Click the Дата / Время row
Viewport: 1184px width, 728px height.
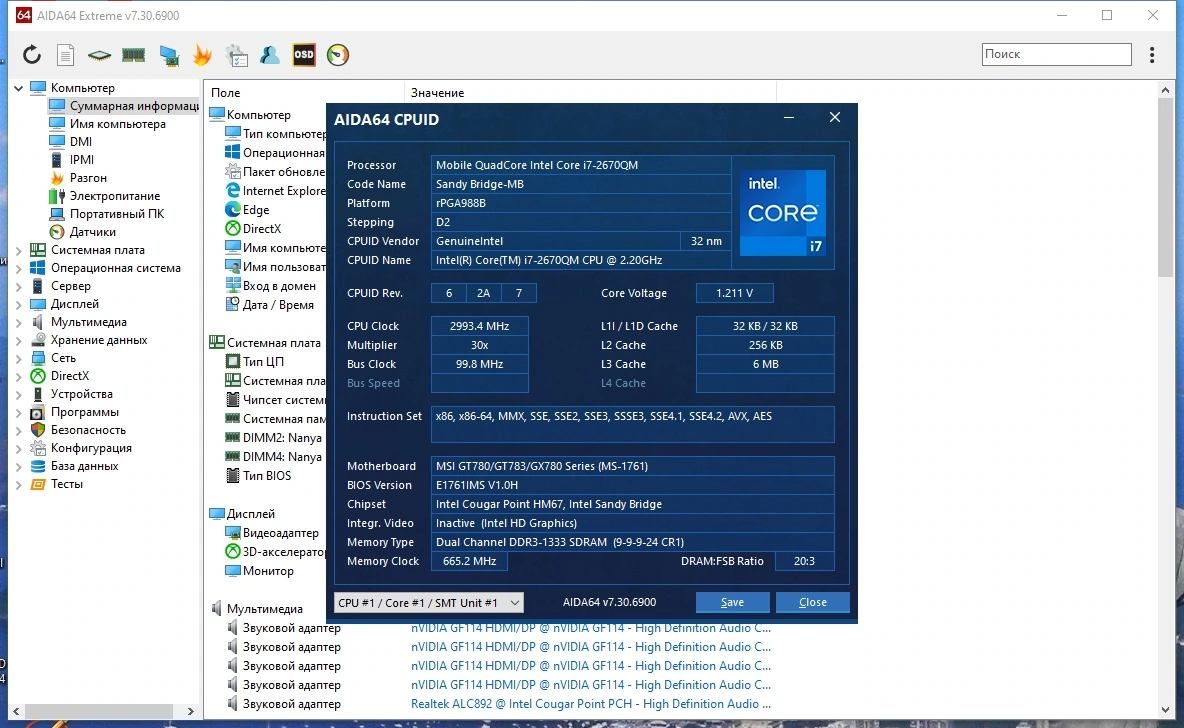tap(270, 304)
